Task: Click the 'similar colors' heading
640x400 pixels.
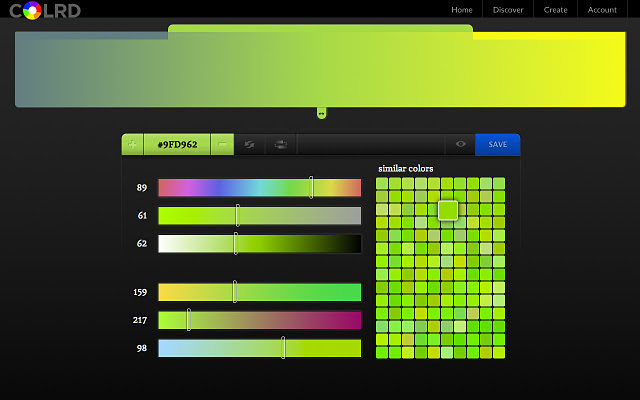Action: 406,169
